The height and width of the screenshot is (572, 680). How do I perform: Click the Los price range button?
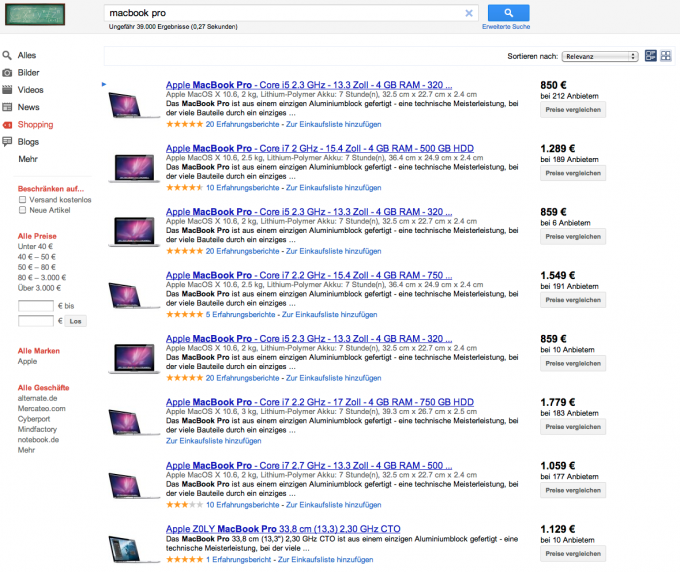coord(76,321)
